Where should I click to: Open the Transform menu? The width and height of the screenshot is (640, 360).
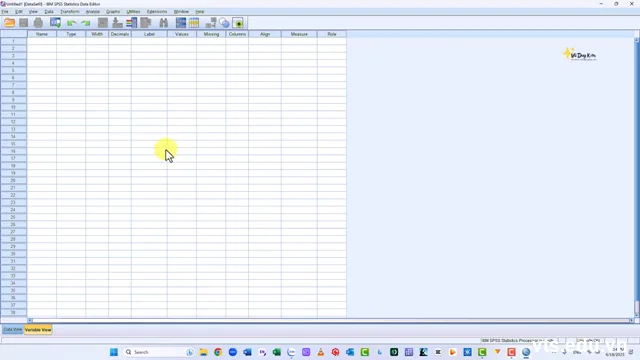(70, 12)
